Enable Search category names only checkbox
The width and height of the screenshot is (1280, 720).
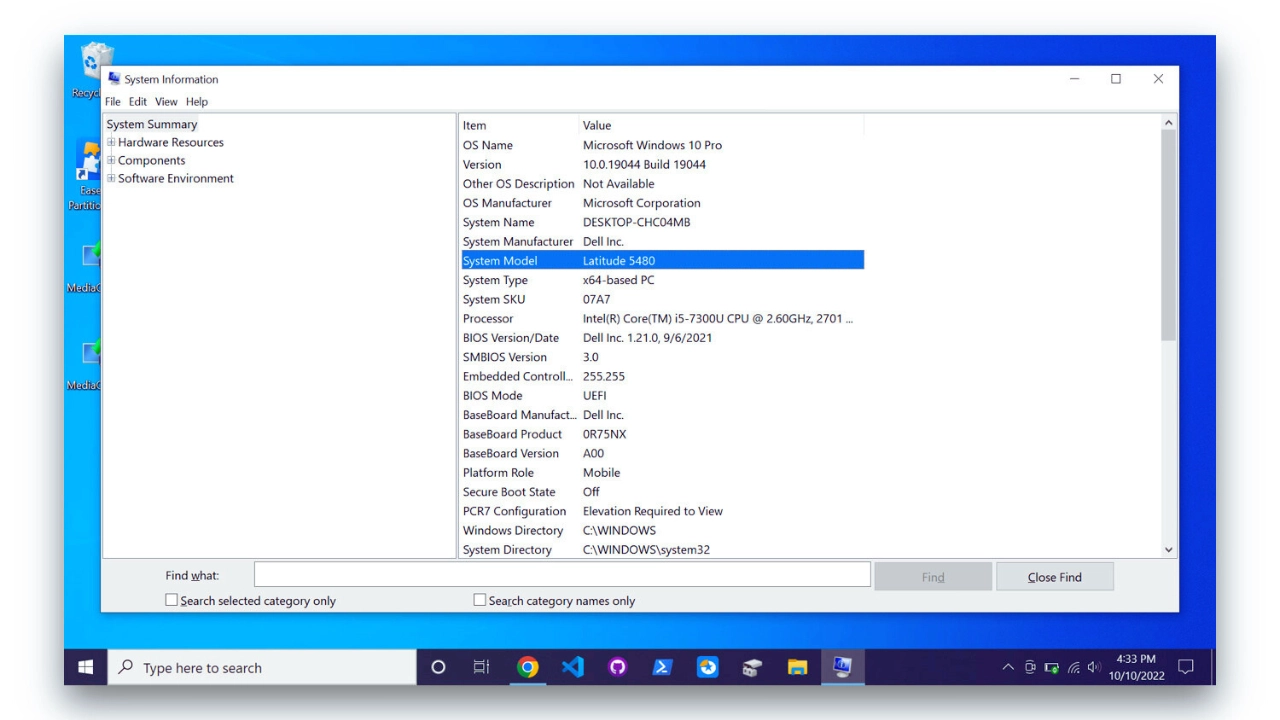479,600
